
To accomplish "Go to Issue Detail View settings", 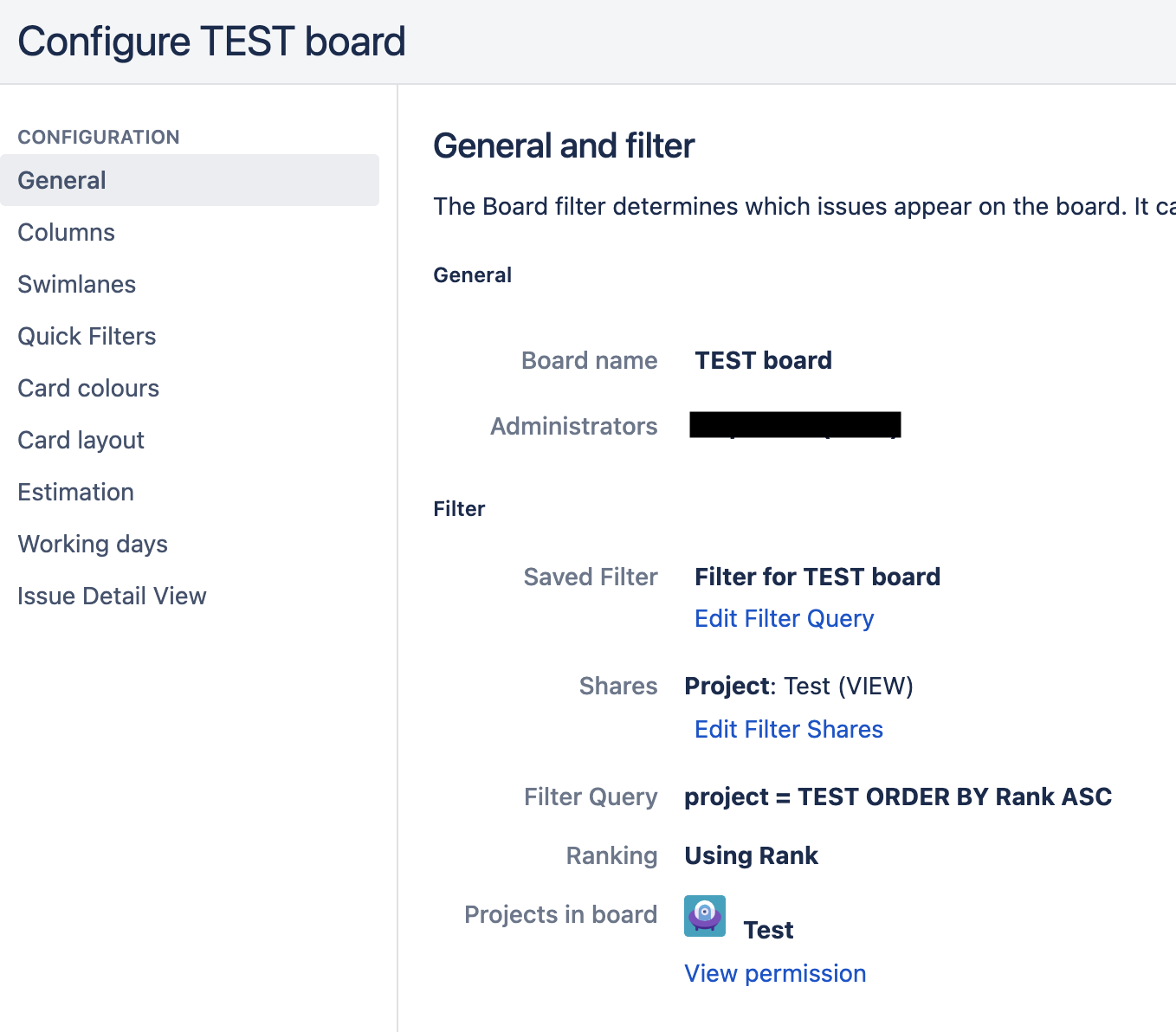I will 112,596.
